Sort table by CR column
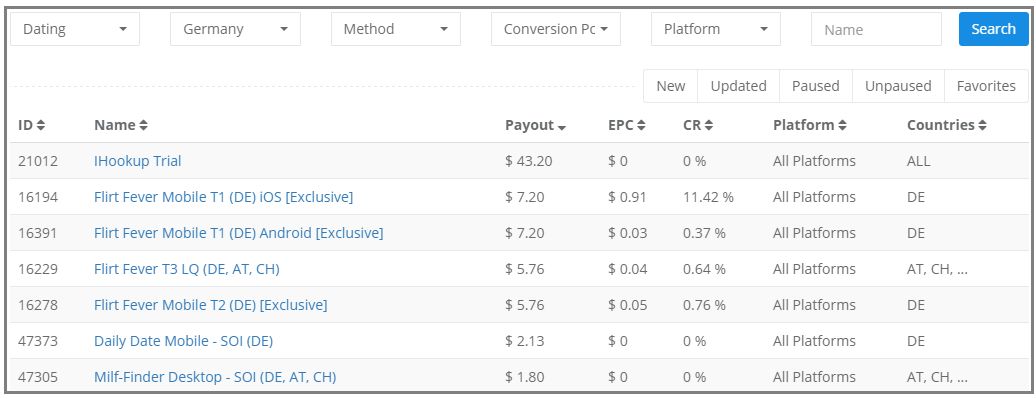The width and height of the screenshot is (1036, 399). pos(698,125)
